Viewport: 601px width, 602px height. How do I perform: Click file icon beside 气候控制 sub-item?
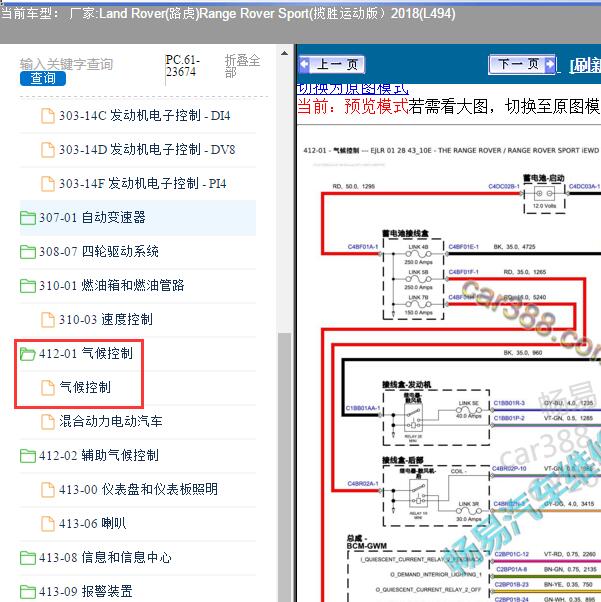[x=48, y=388]
